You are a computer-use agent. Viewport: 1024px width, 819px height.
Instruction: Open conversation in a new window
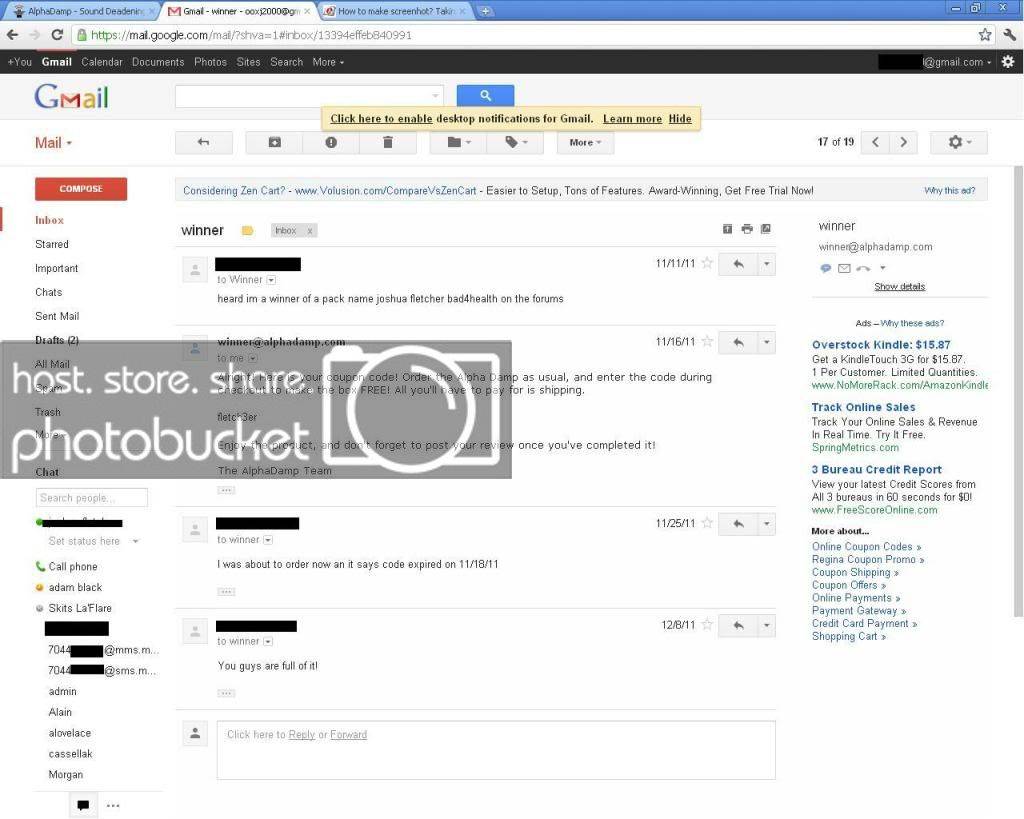(x=766, y=229)
